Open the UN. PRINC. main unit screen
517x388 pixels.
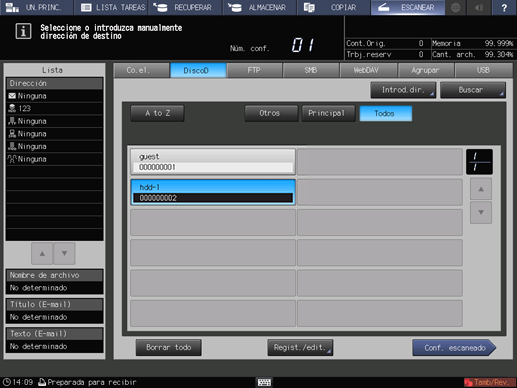(x=37, y=7)
